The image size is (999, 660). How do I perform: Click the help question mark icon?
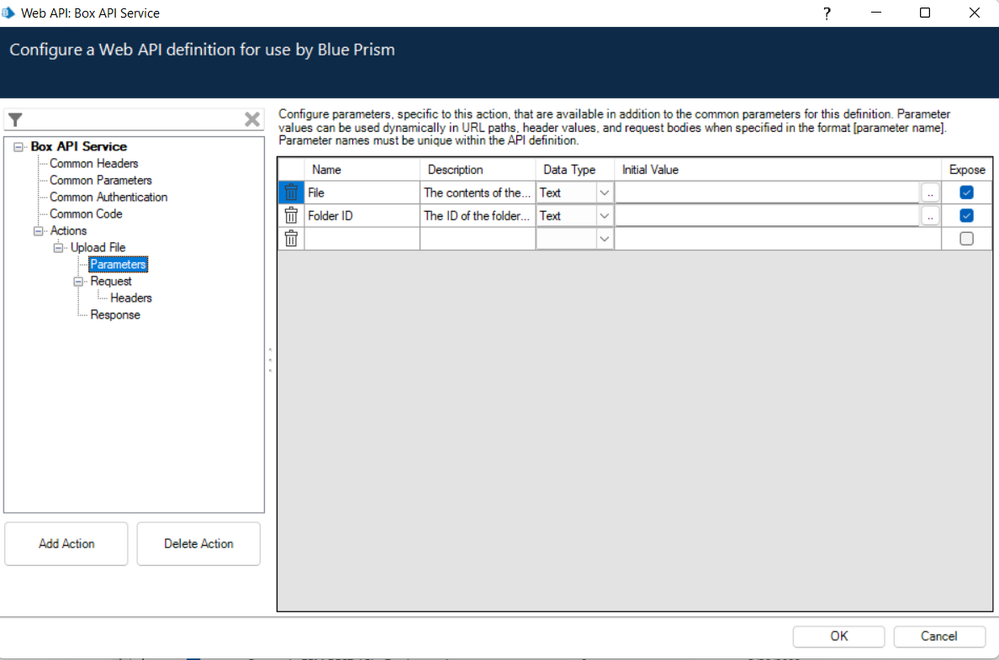[826, 13]
